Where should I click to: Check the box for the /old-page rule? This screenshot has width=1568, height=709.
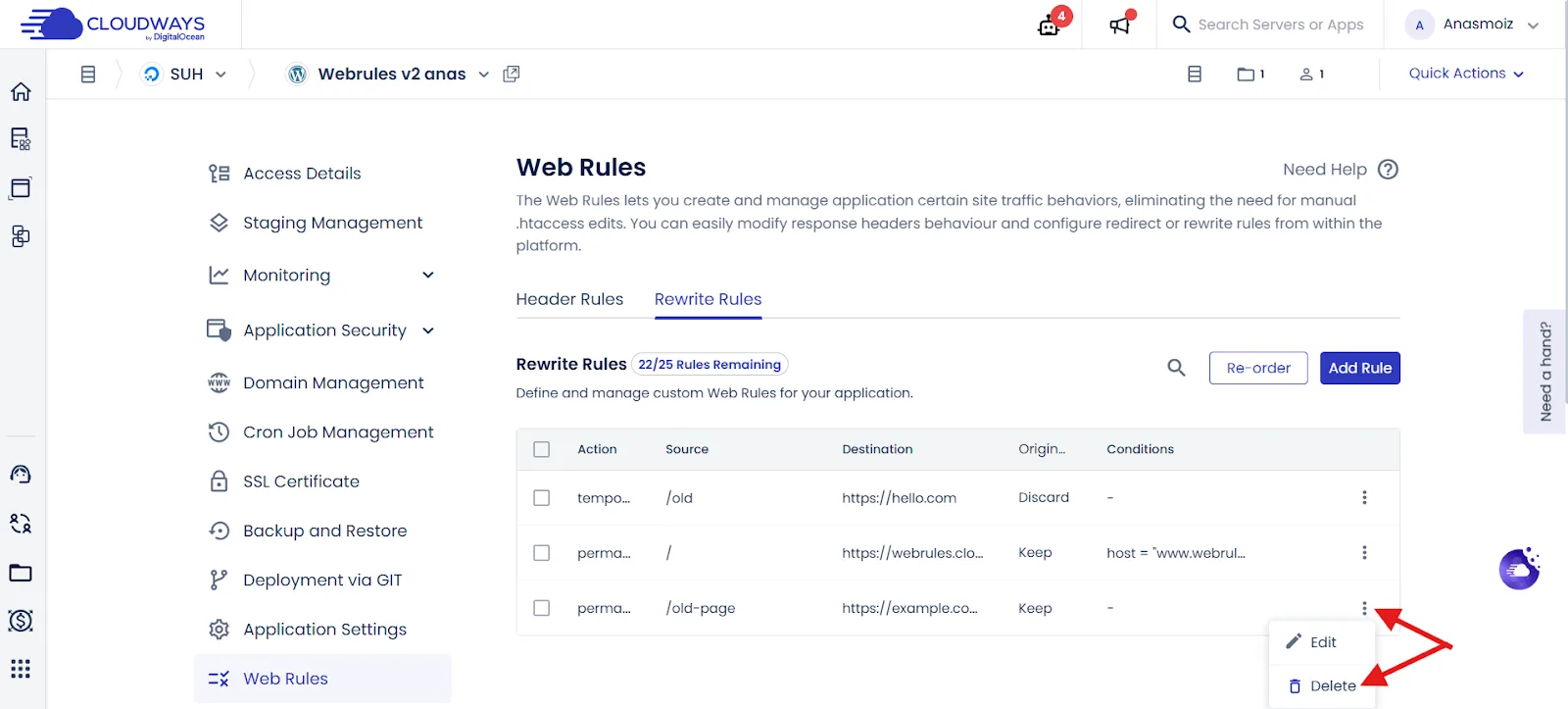(541, 608)
